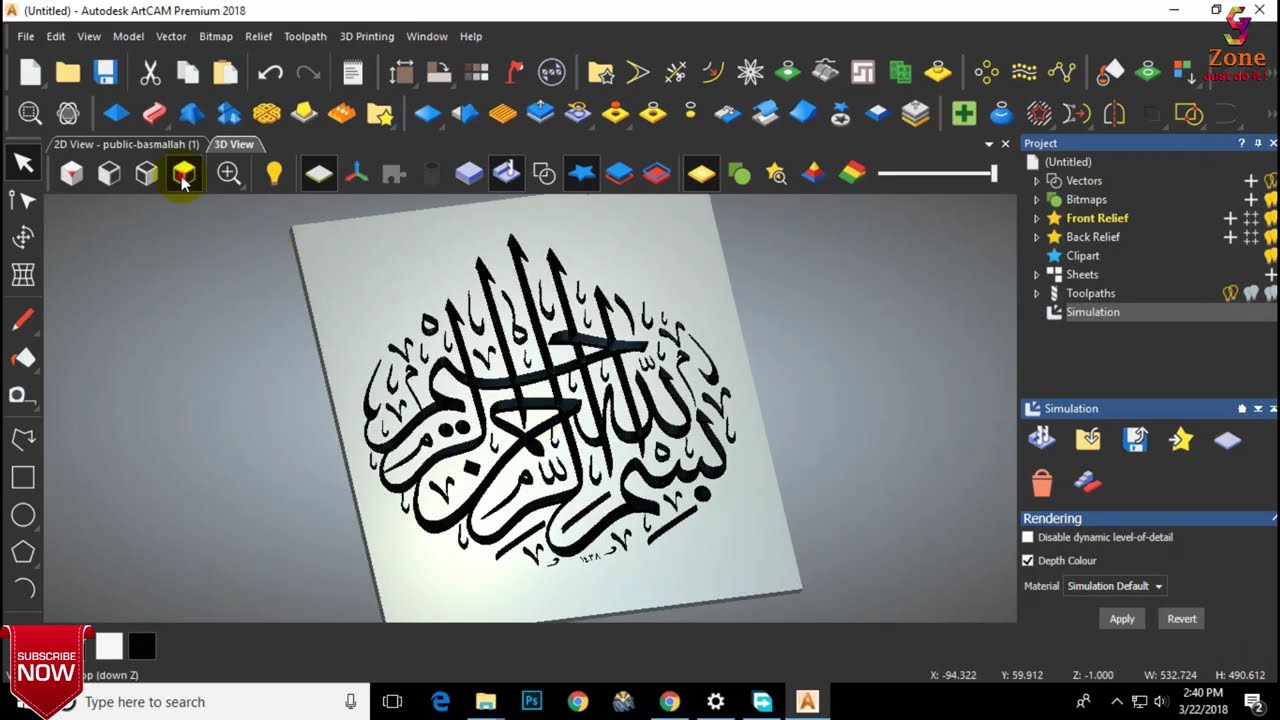Open the Notes notepad icon

click(352, 72)
